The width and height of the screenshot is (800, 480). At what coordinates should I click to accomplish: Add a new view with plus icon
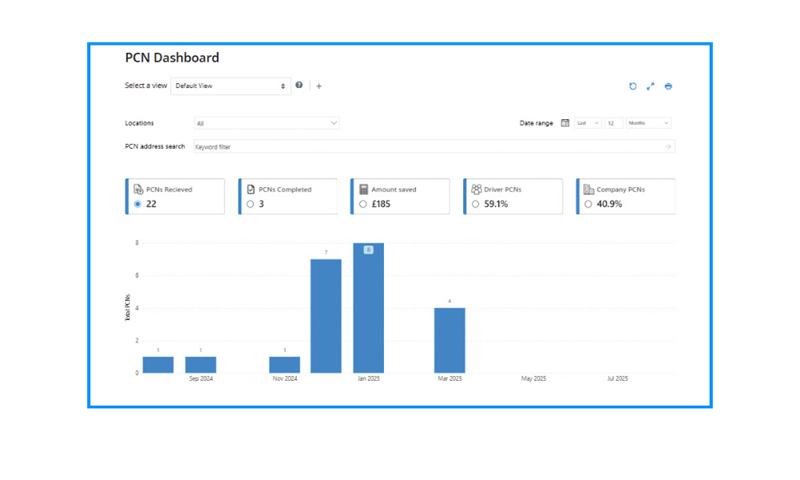click(x=319, y=86)
